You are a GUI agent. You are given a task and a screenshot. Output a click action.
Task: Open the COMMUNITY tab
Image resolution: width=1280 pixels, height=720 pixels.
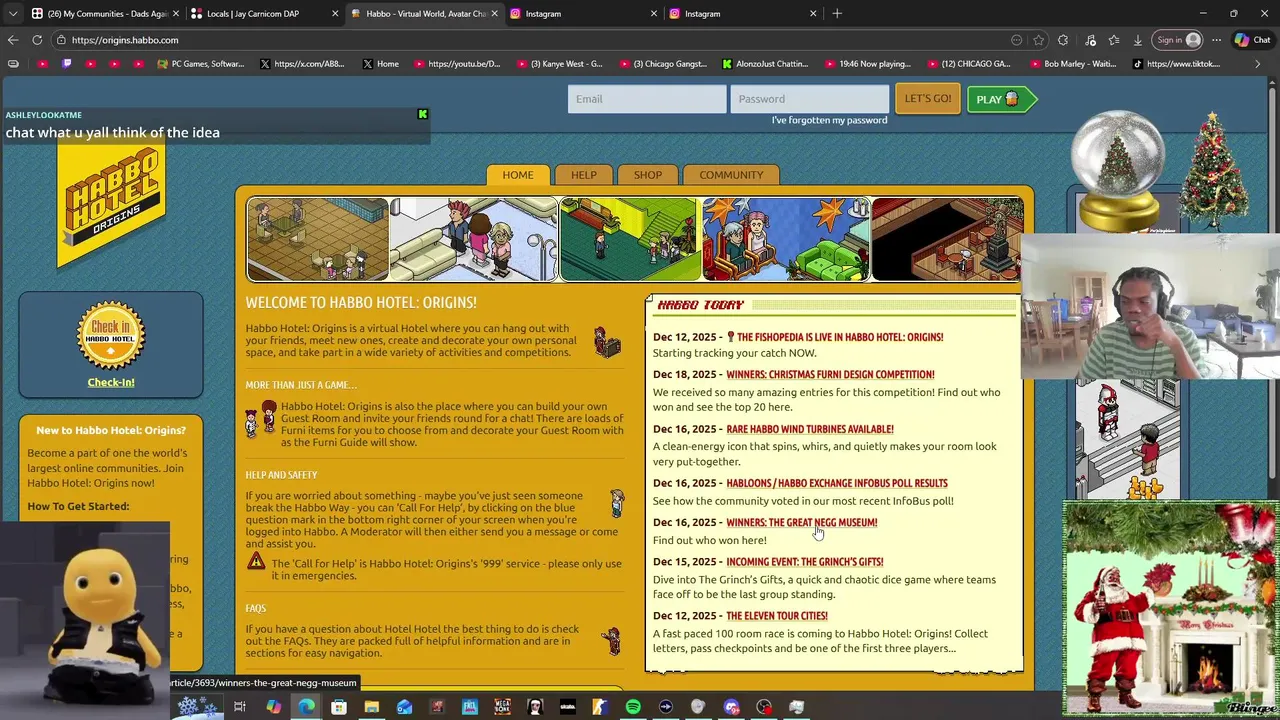pos(731,175)
